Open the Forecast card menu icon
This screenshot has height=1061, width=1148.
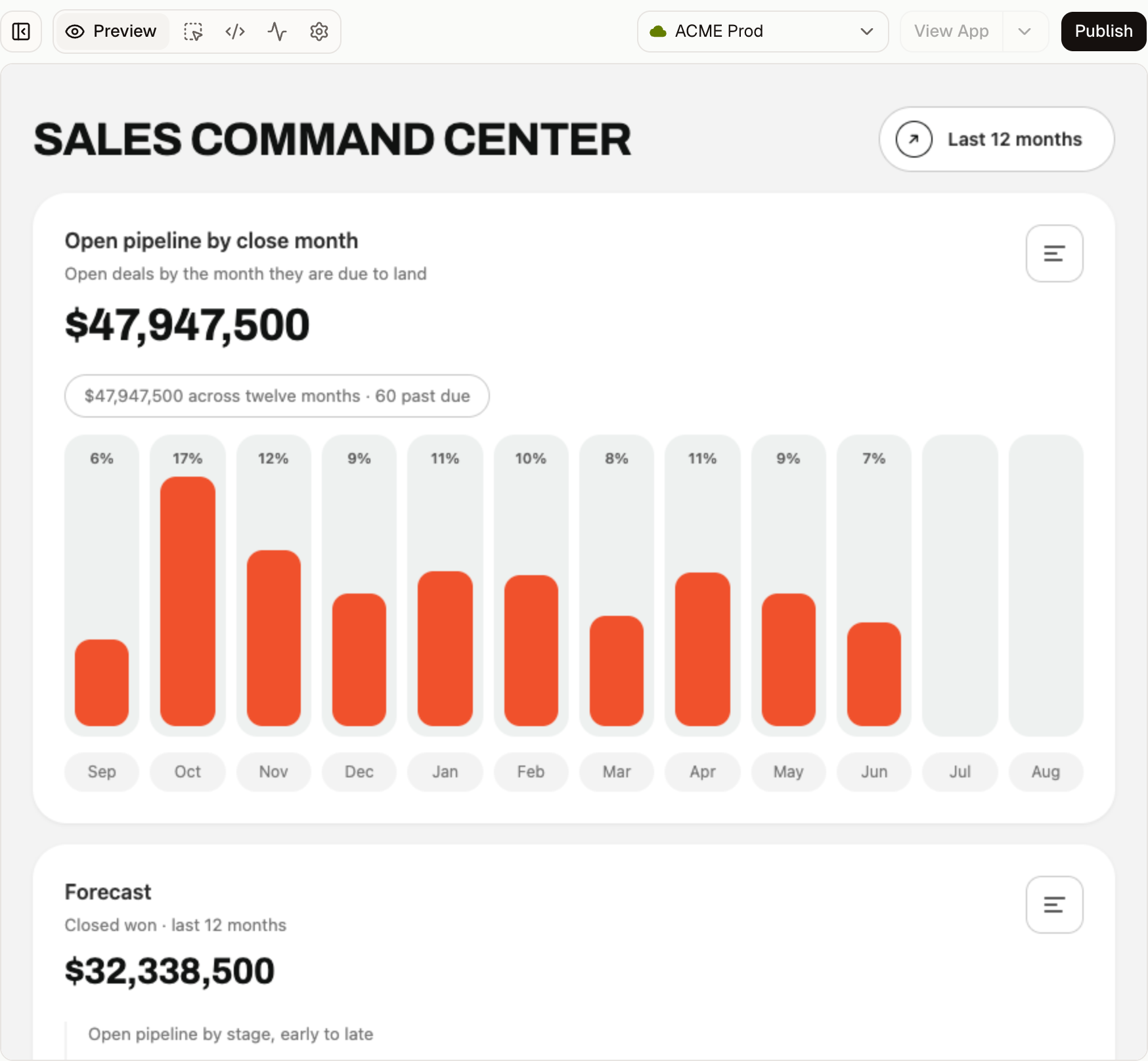point(1054,905)
